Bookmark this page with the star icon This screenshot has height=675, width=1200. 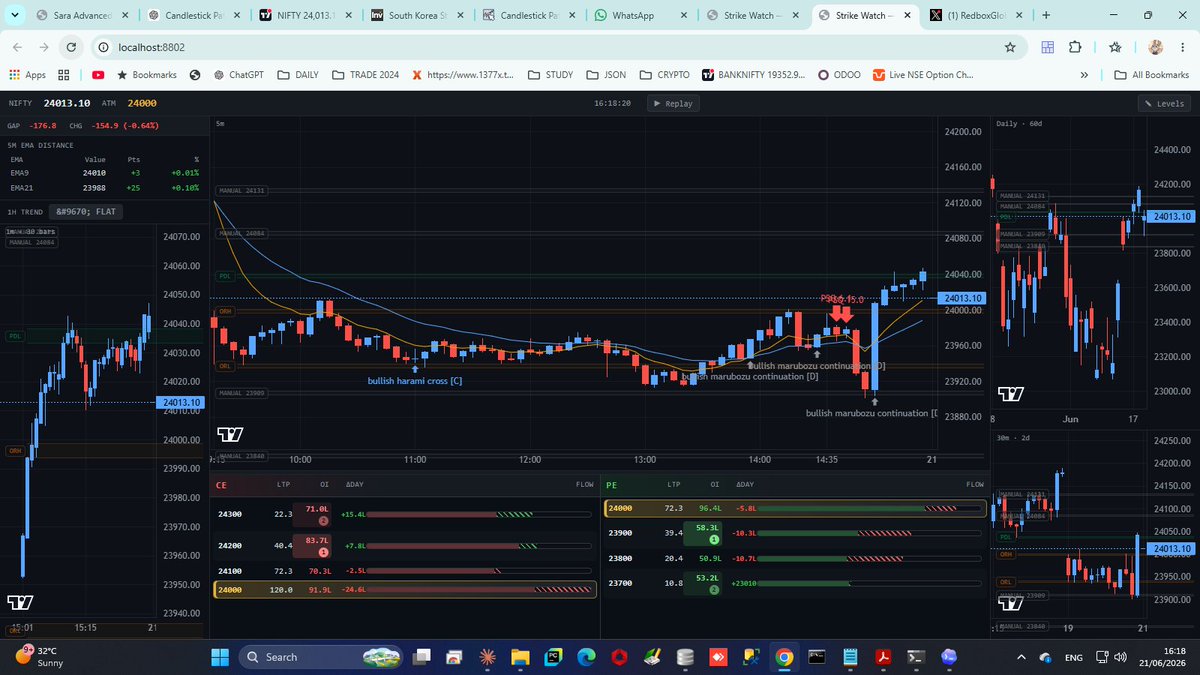(x=1010, y=47)
